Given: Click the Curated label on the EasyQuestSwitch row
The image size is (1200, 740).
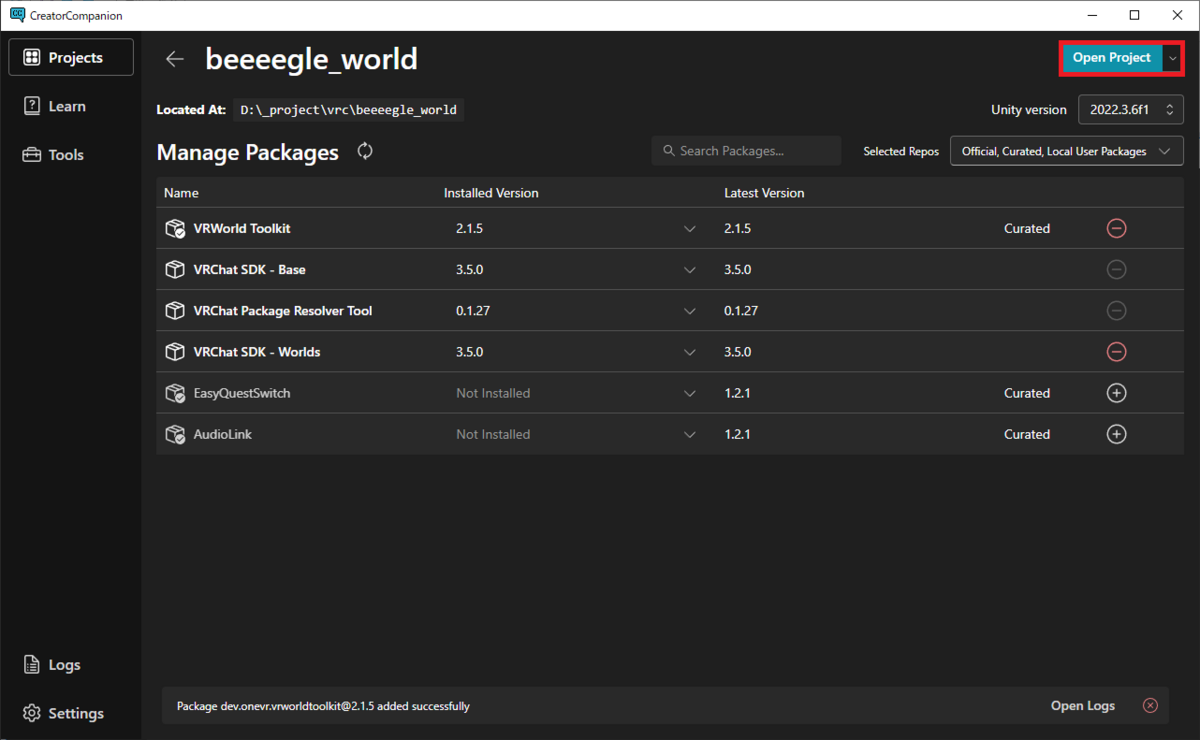Looking at the screenshot, I should [1027, 393].
